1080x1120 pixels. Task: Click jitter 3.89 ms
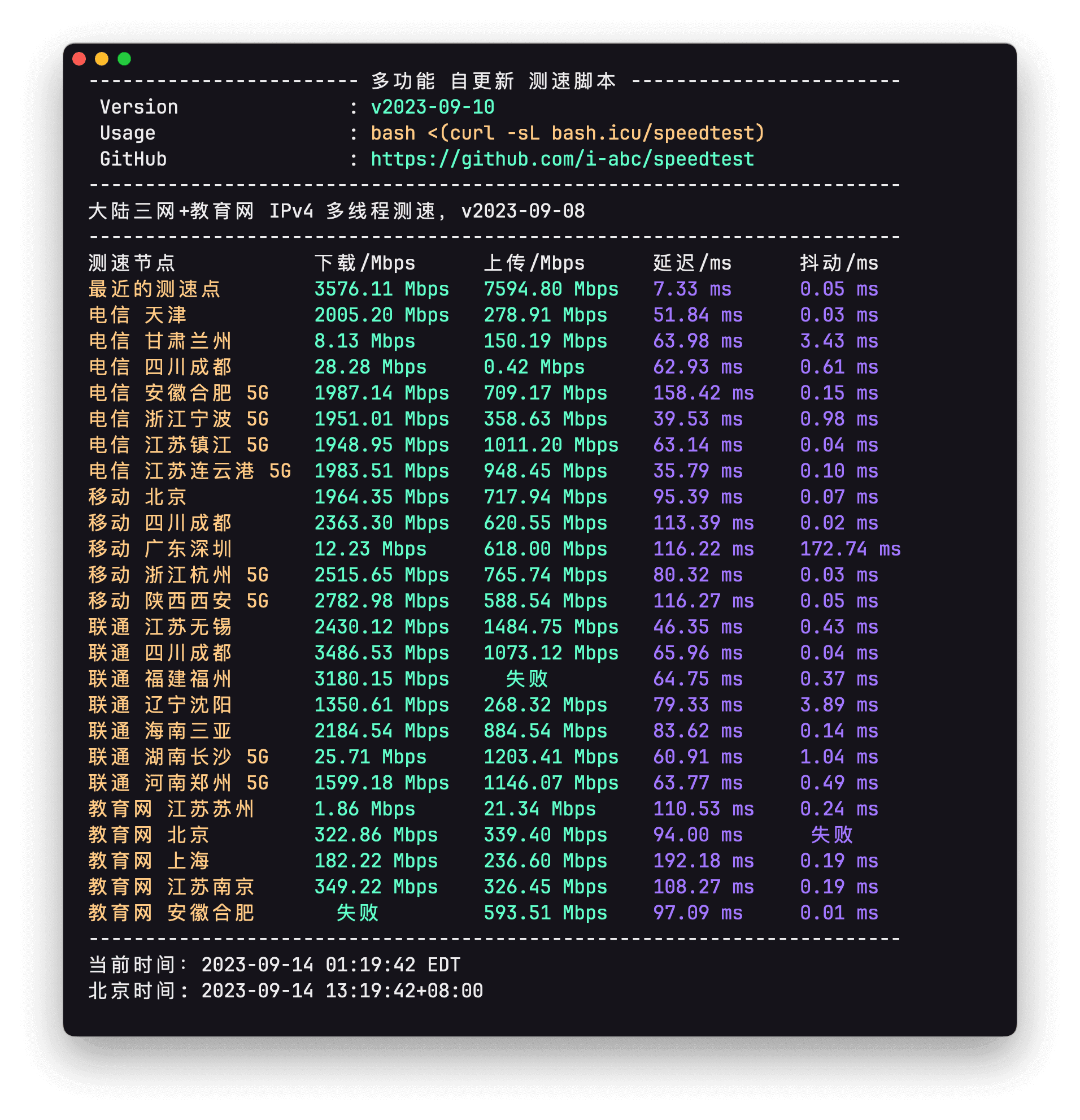pos(839,705)
